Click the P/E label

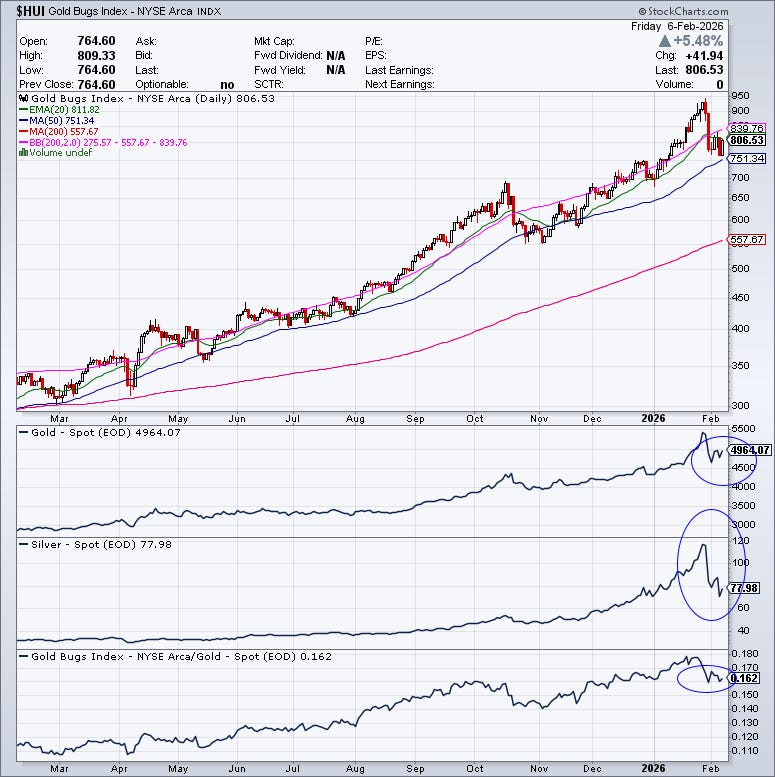[x=374, y=41]
